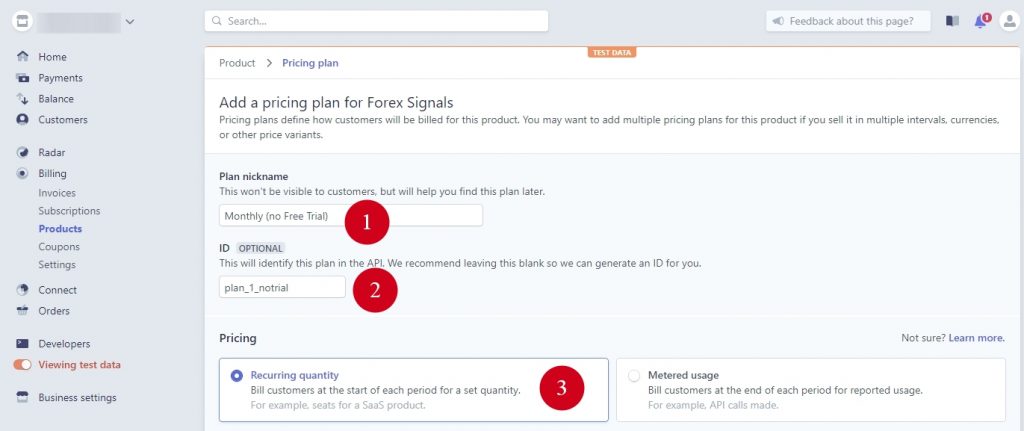This screenshot has width=1024, height=431.
Task: Select Recurring quantity pricing option
Action: click(x=237, y=376)
